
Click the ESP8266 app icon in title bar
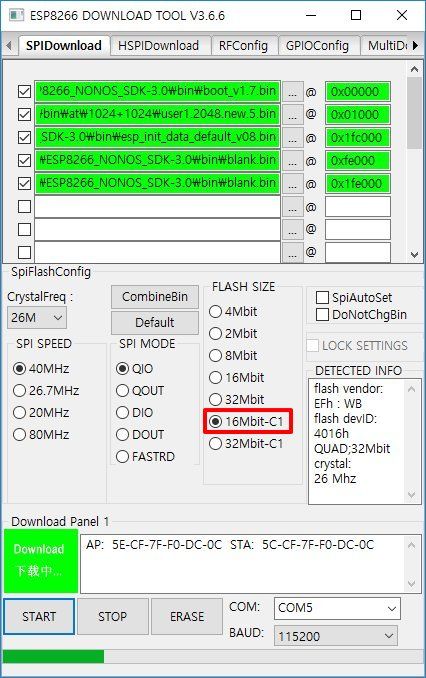click(16, 15)
